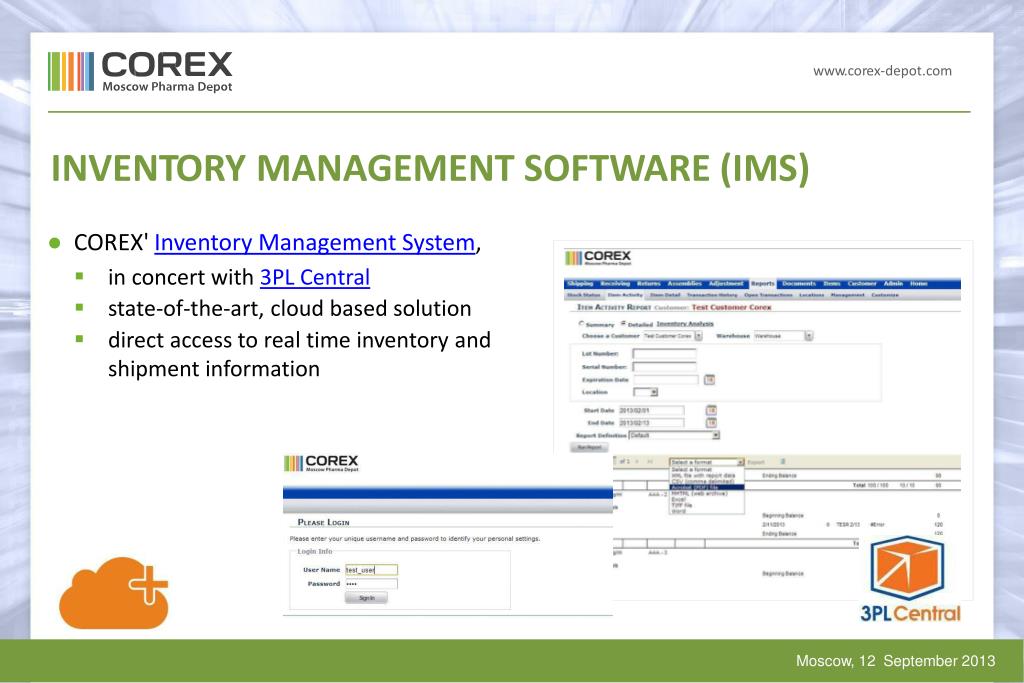
Task: Click the refresh icon in the report toolbar
Action: pyautogui.click(x=782, y=462)
